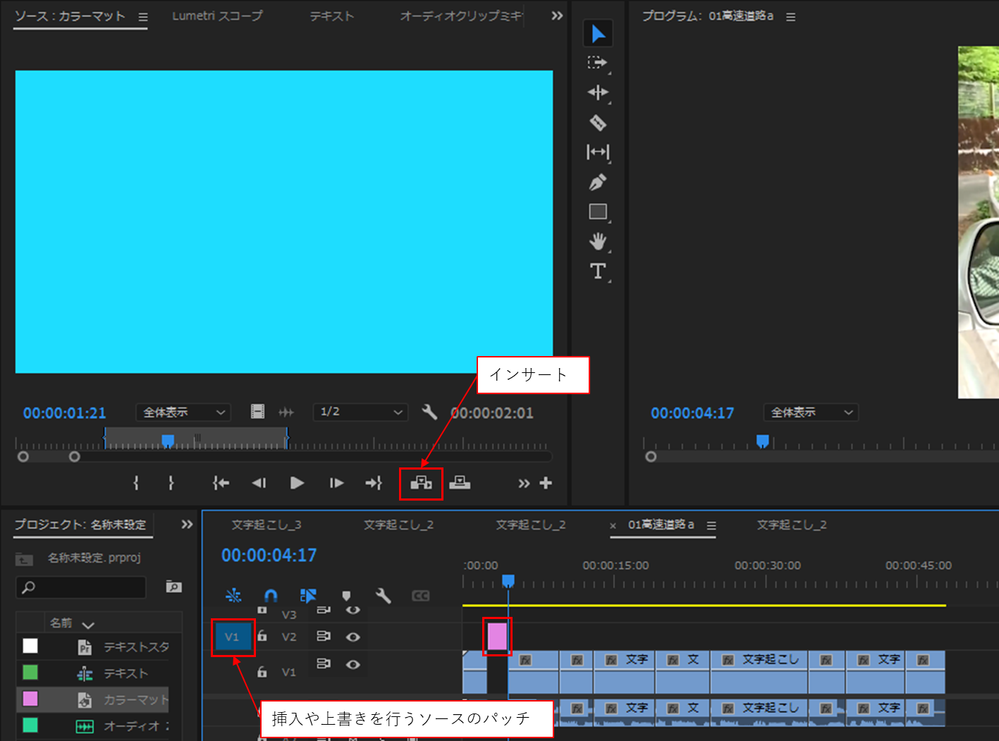Select the Hand tool
The image size is (999, 741).
597,242
